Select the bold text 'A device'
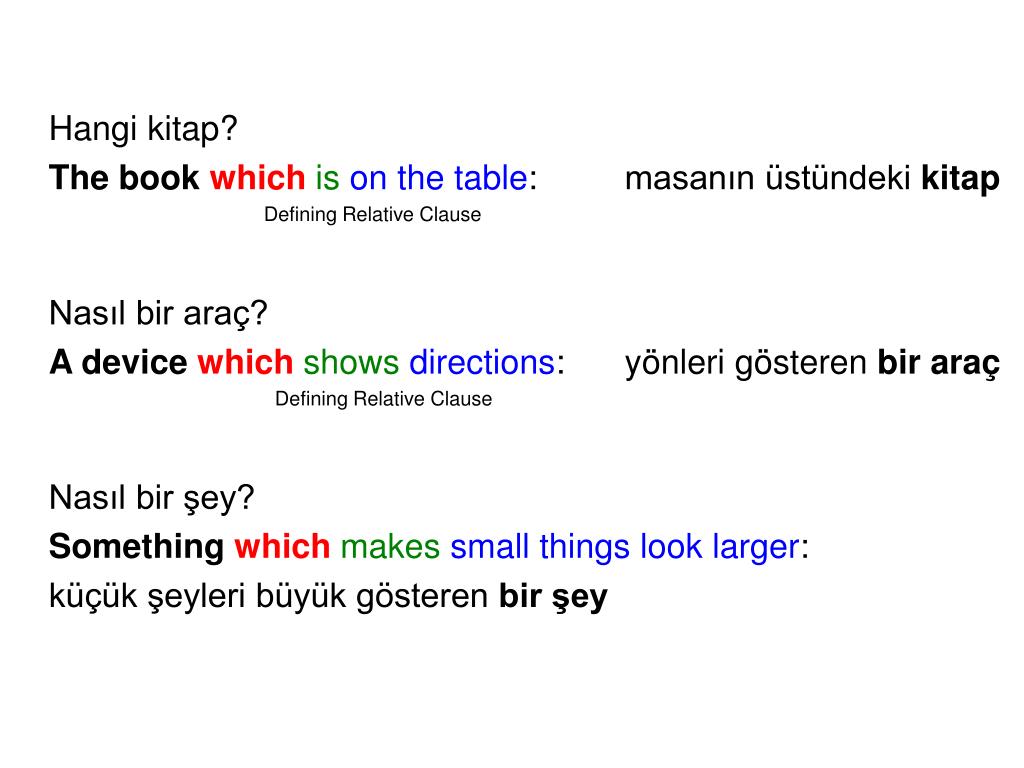Image resolution: width=1024 pixels, height=768 pixels. [118, 362]
